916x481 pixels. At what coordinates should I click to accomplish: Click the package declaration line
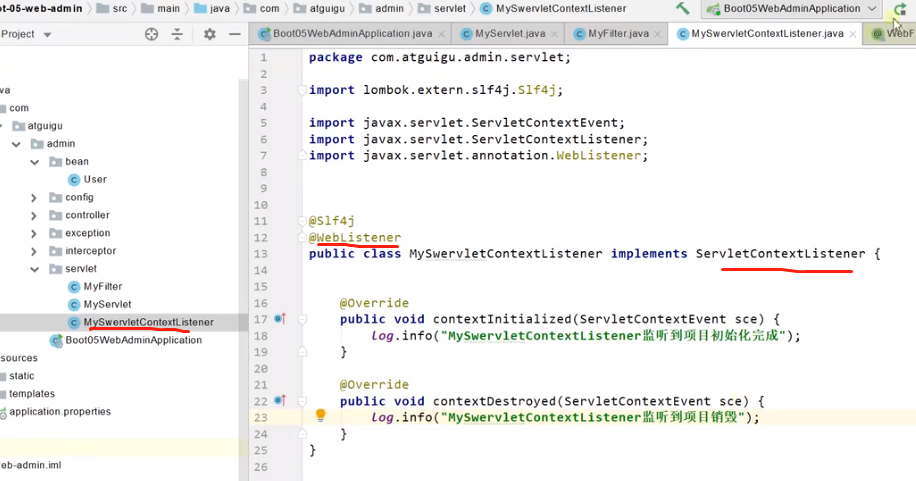[x=439, y=57]
